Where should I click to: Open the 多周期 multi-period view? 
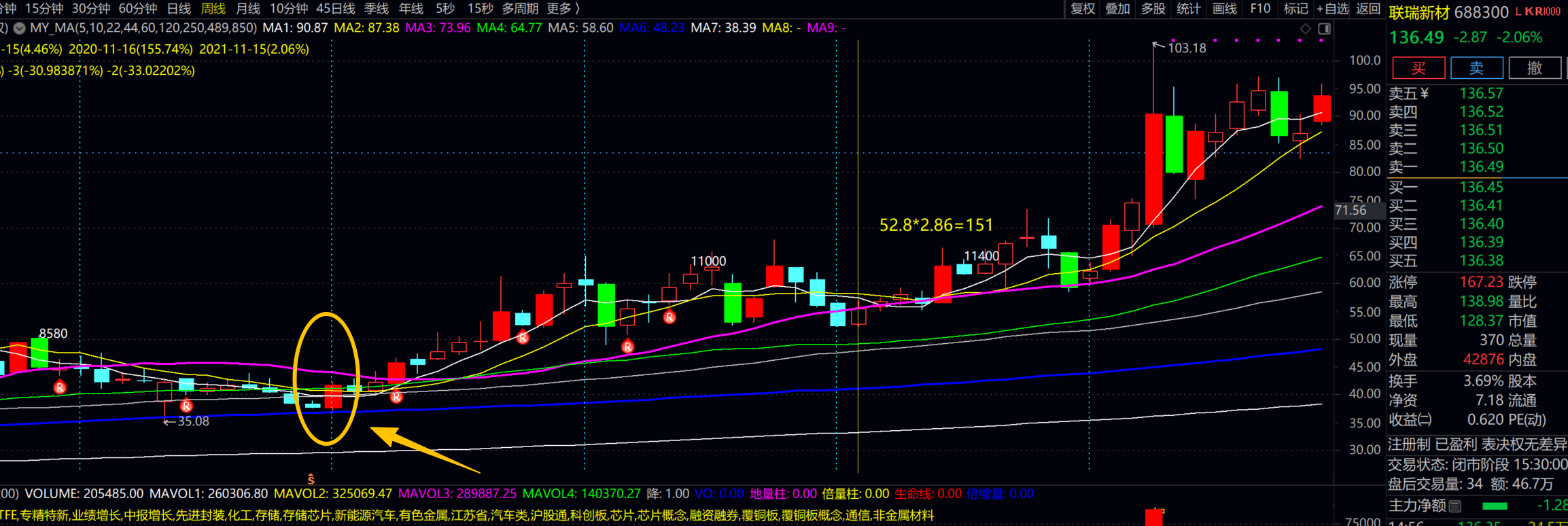click(x=520, y=9)
